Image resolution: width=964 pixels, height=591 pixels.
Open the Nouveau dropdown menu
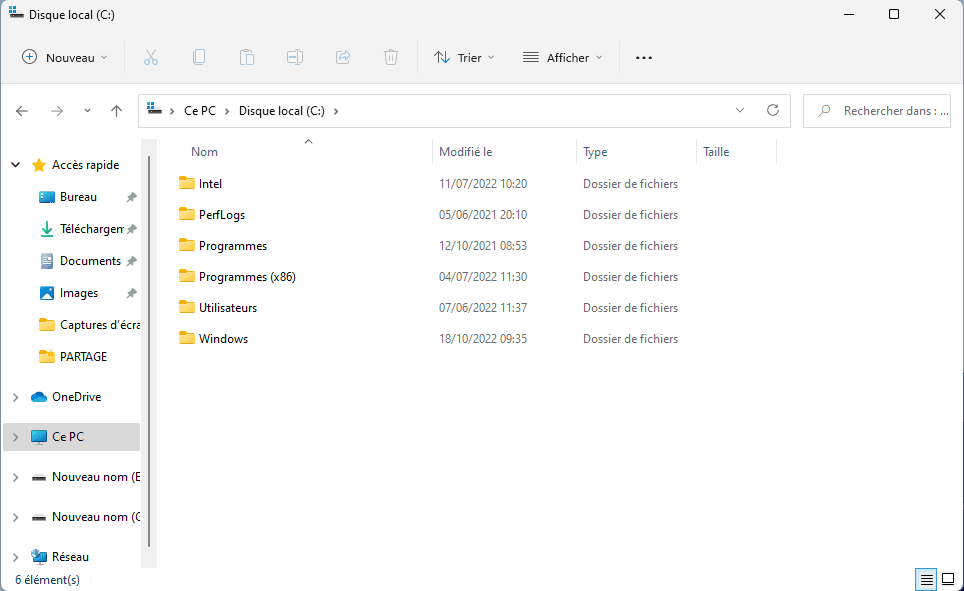[65, 58]
